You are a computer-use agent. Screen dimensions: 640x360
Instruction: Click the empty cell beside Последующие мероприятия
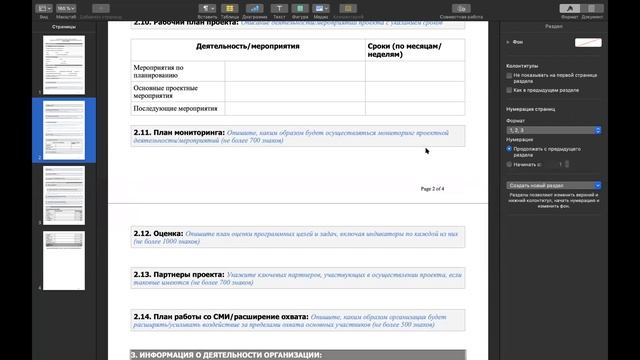pos(295,109)
